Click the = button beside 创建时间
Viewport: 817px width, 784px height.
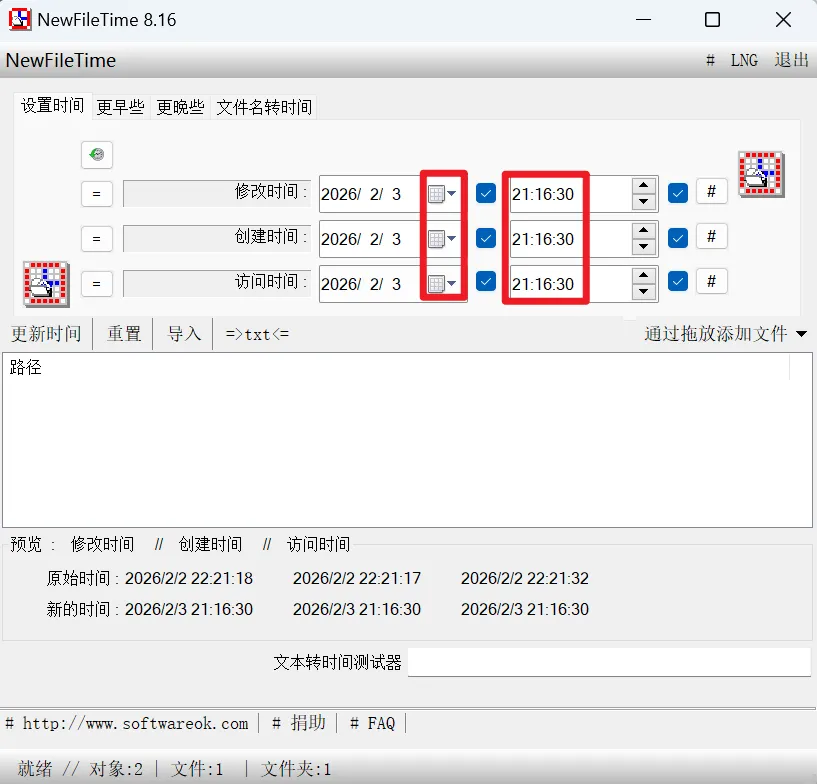pyautogui.click(x=97, y=239)
